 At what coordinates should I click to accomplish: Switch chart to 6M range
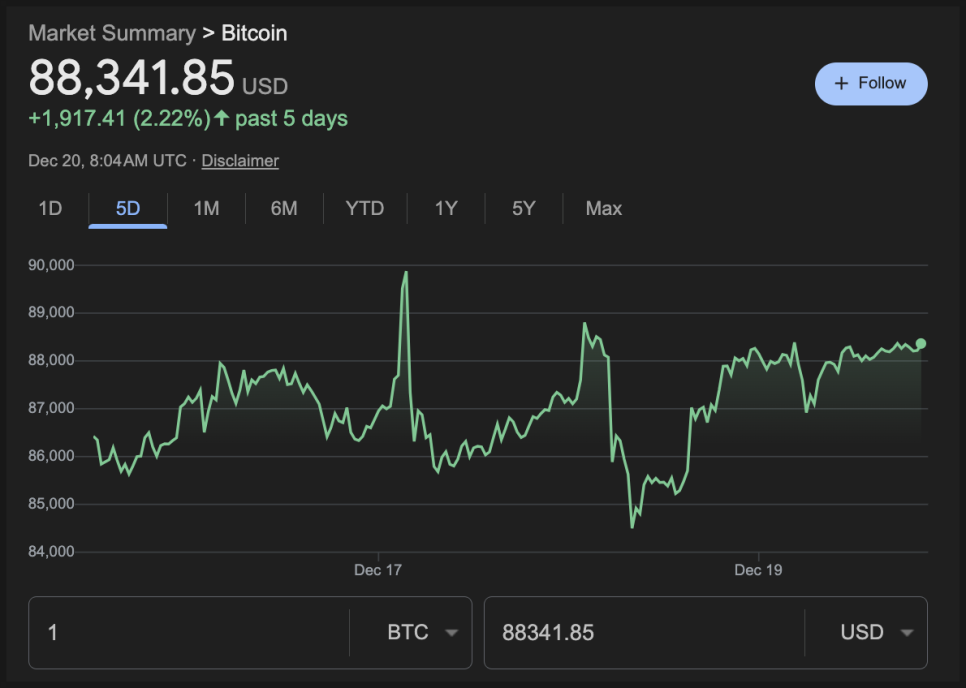click(284, 208)
